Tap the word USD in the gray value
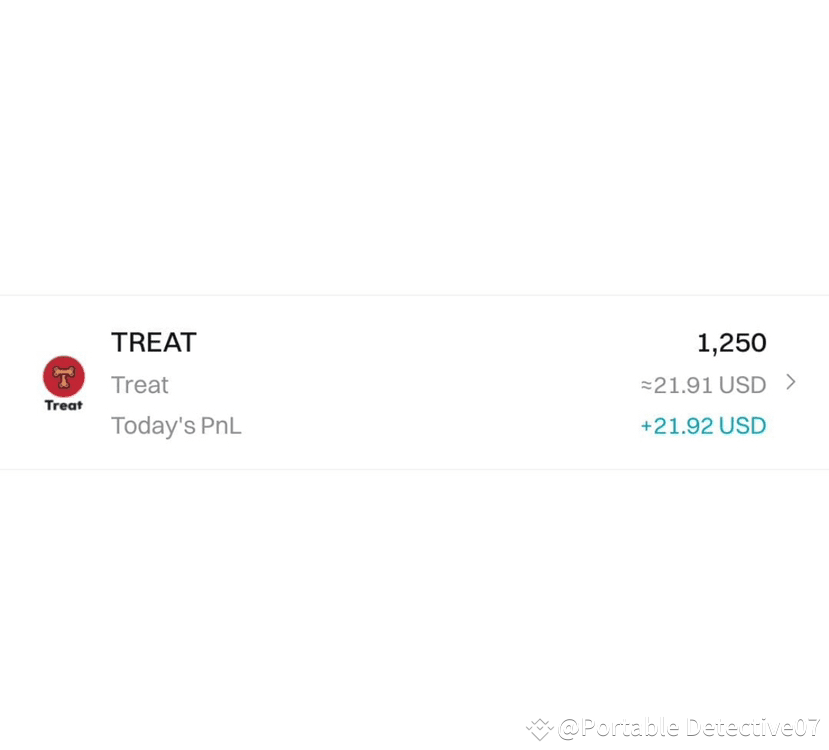 pyautogui.click(x=742, y=385)
